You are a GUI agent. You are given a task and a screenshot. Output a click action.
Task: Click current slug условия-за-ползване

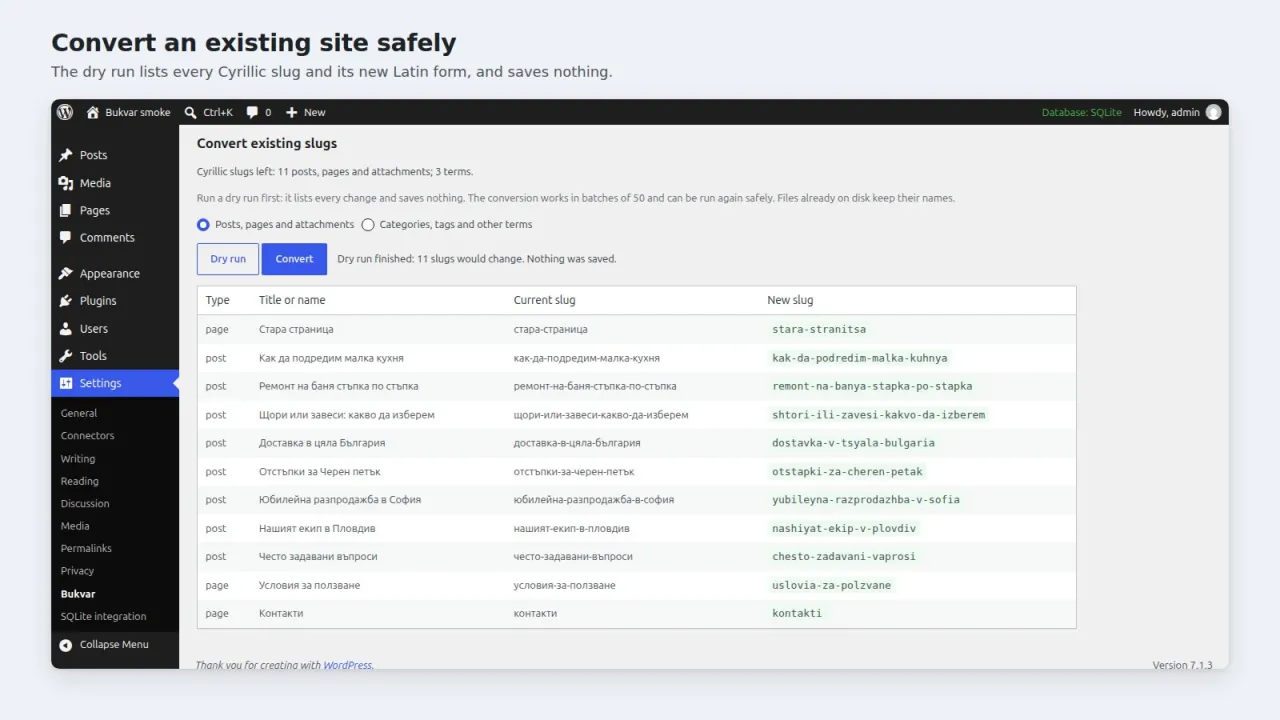(564, 585)
